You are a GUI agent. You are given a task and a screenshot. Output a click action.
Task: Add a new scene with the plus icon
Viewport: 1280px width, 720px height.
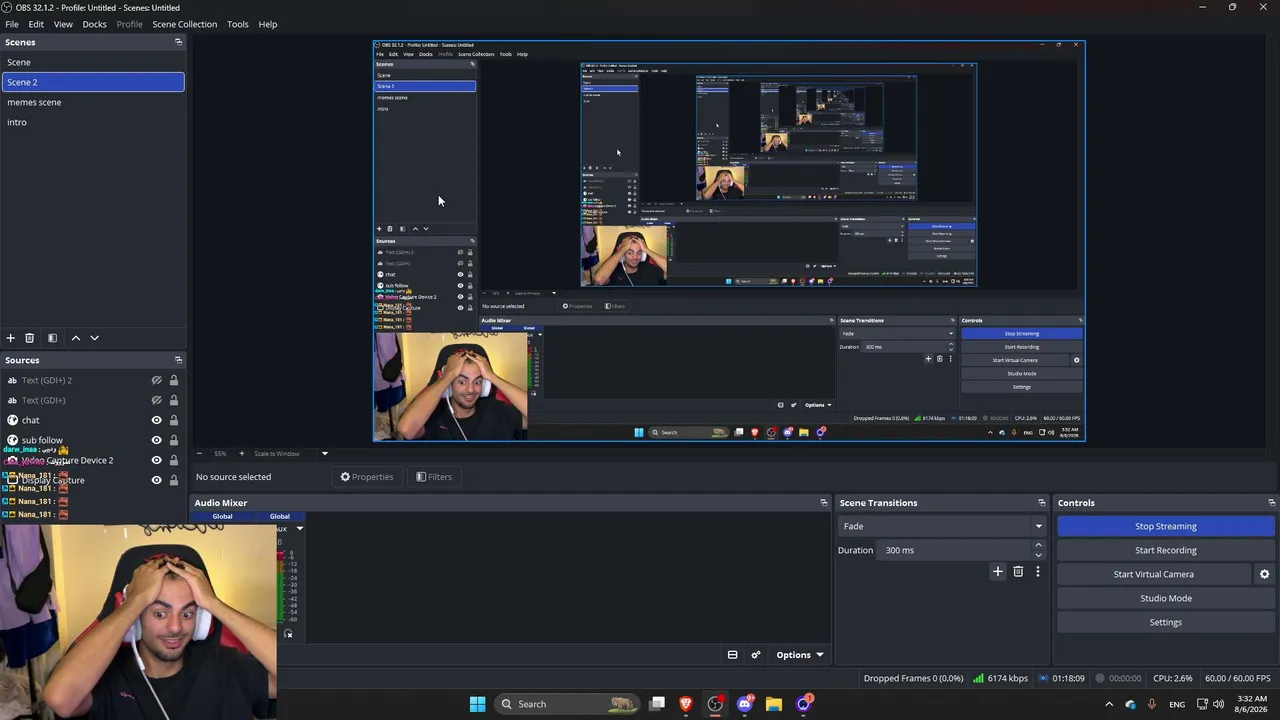click(x=10, y=338)
